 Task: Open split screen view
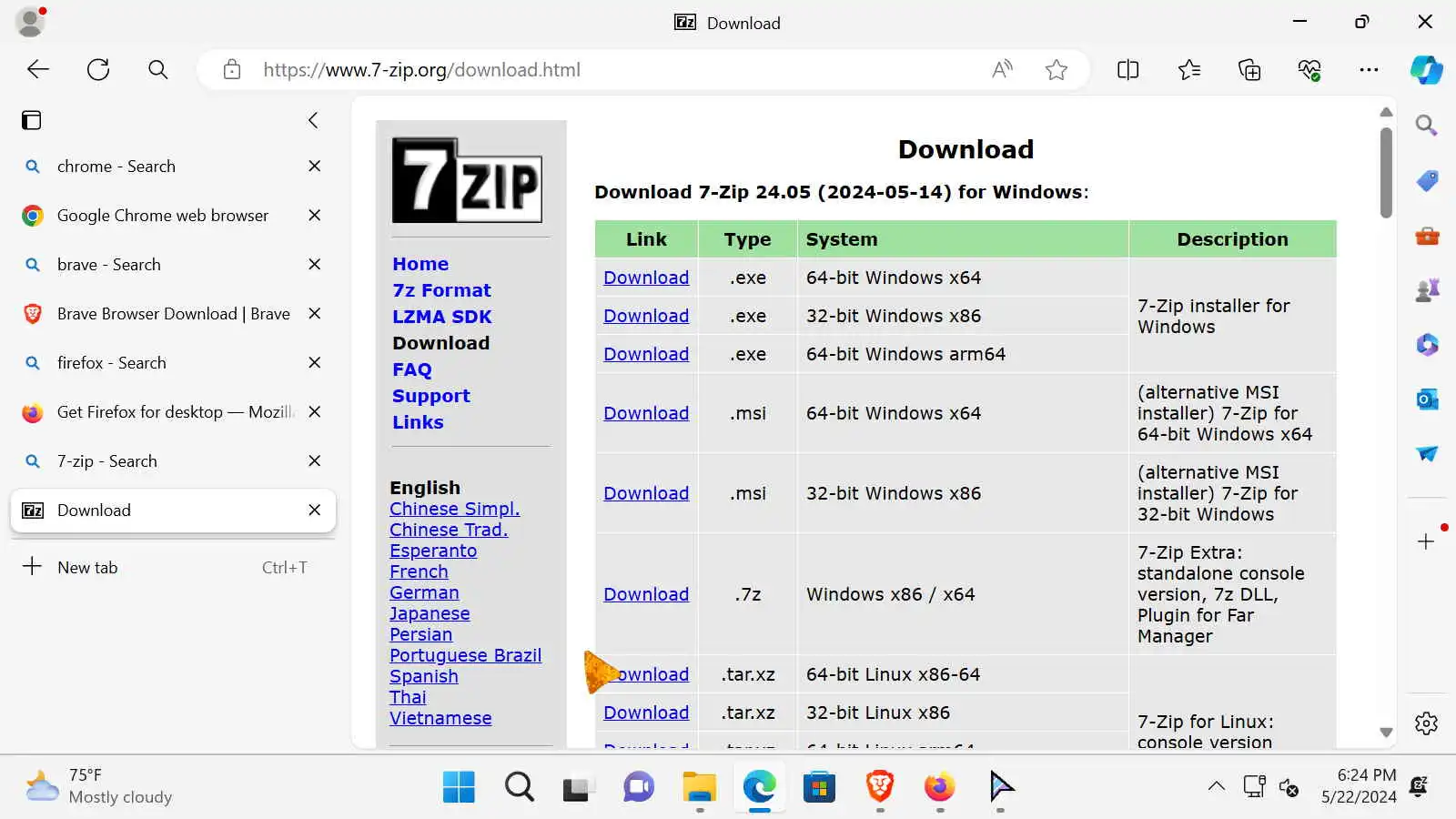click(1127, 70)
